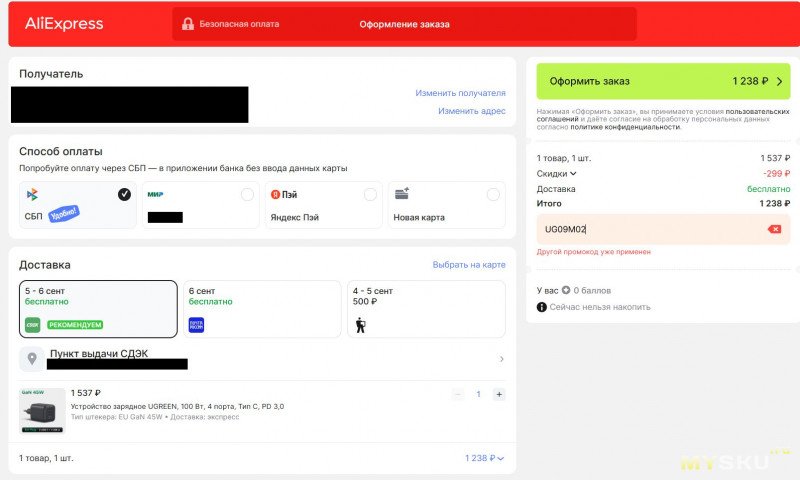Image resolution: width=800 pixels, height=480 pixels.
Task: Click the AliExpress logo
Action: [x=64, y=23]
